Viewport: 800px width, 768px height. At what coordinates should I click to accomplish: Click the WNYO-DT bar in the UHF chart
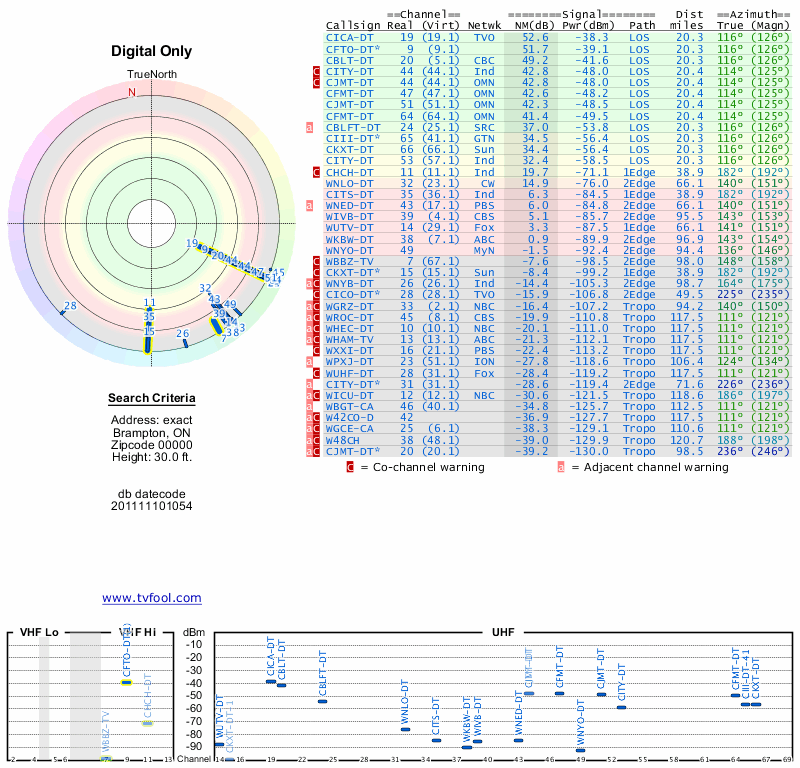[x=581, y=750]
